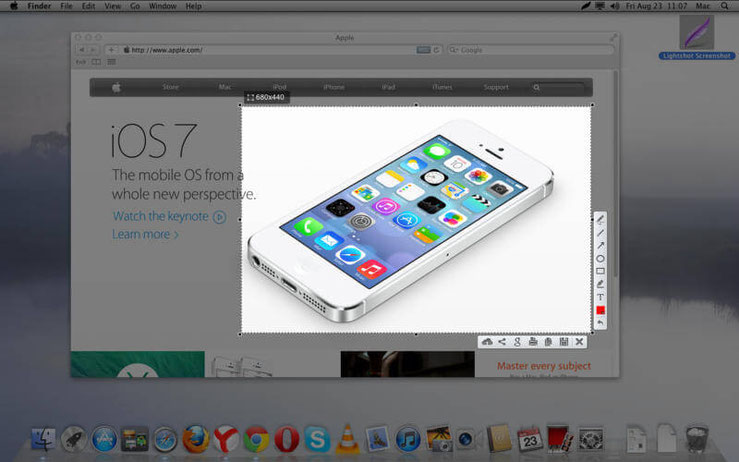Screen dimensions: 739x462
Task: Open the Window menu
Action: tap(163, 6)
